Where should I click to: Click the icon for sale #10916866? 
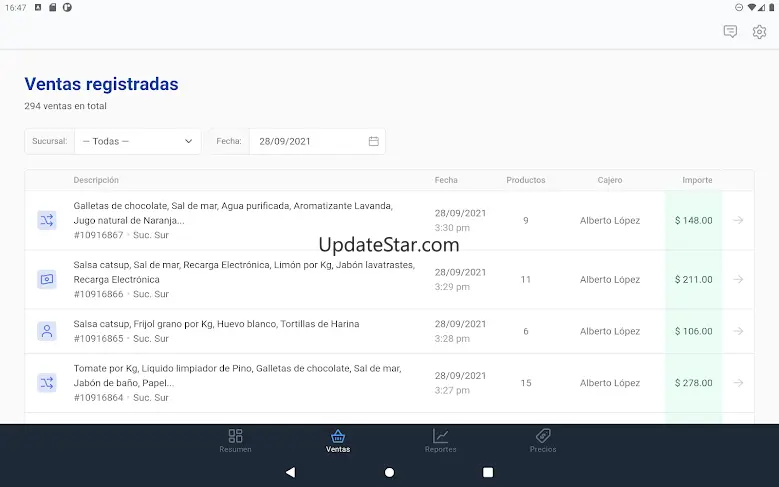[47, 279]
